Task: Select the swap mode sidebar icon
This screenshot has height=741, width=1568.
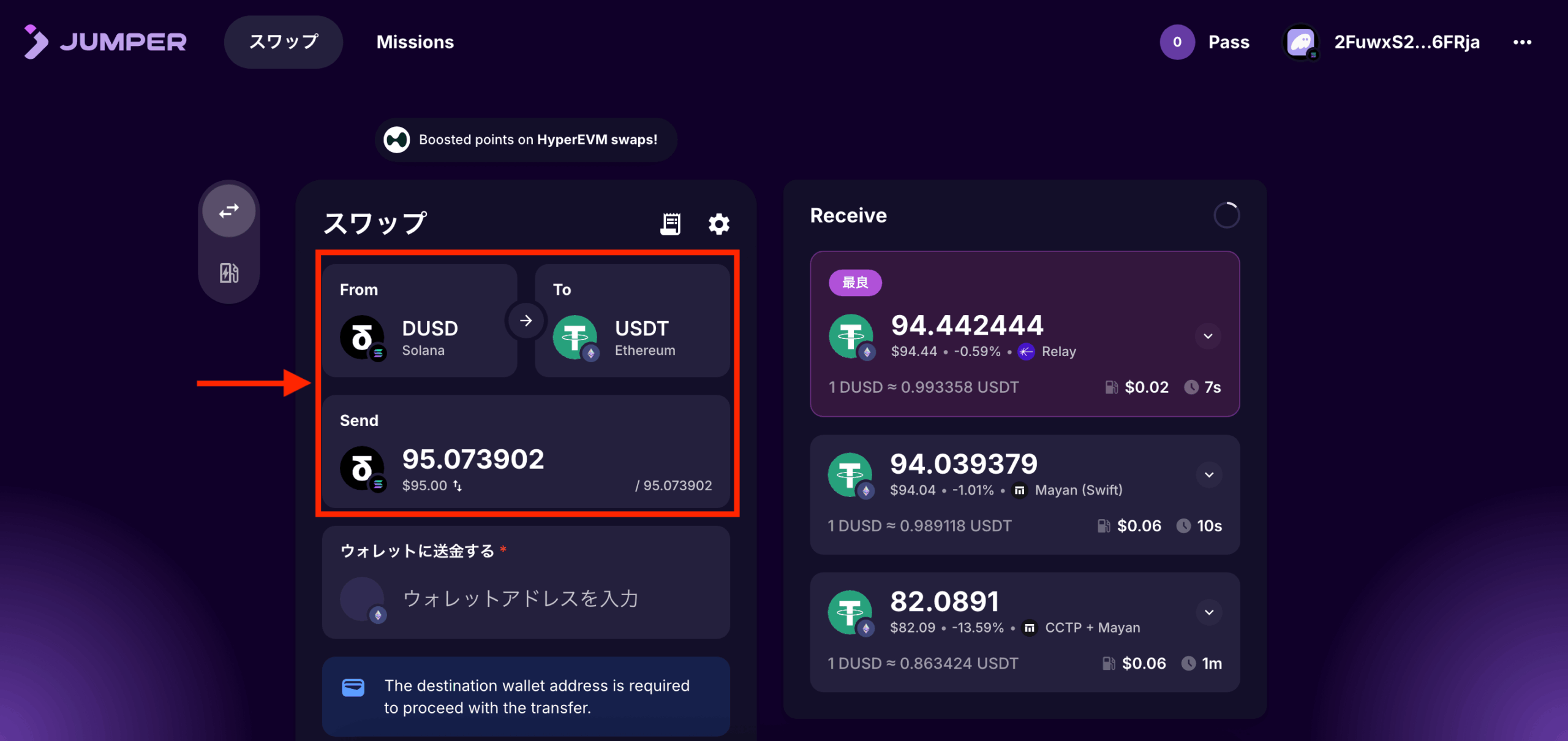Action: (229, 211)
